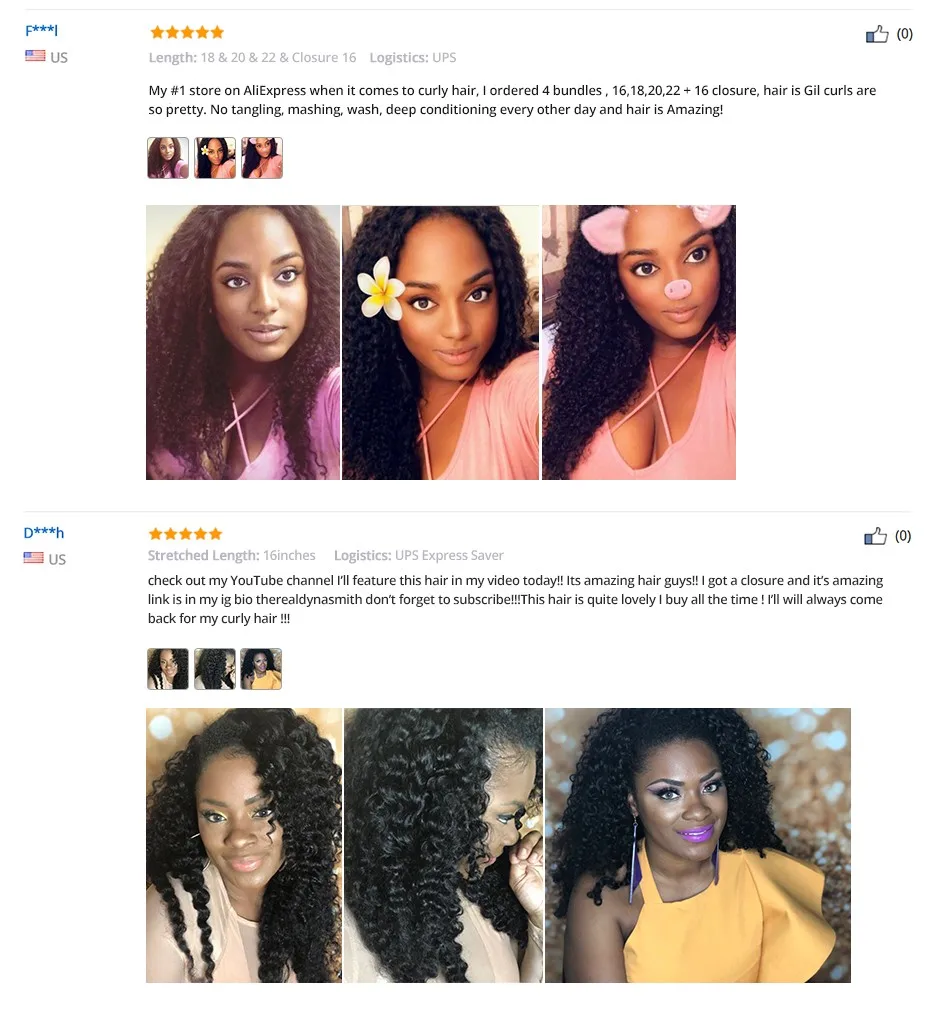This screenshot has width=940, height=1011.
Task: Open large photo of woman in yellow top
Action: click(698, 845)
